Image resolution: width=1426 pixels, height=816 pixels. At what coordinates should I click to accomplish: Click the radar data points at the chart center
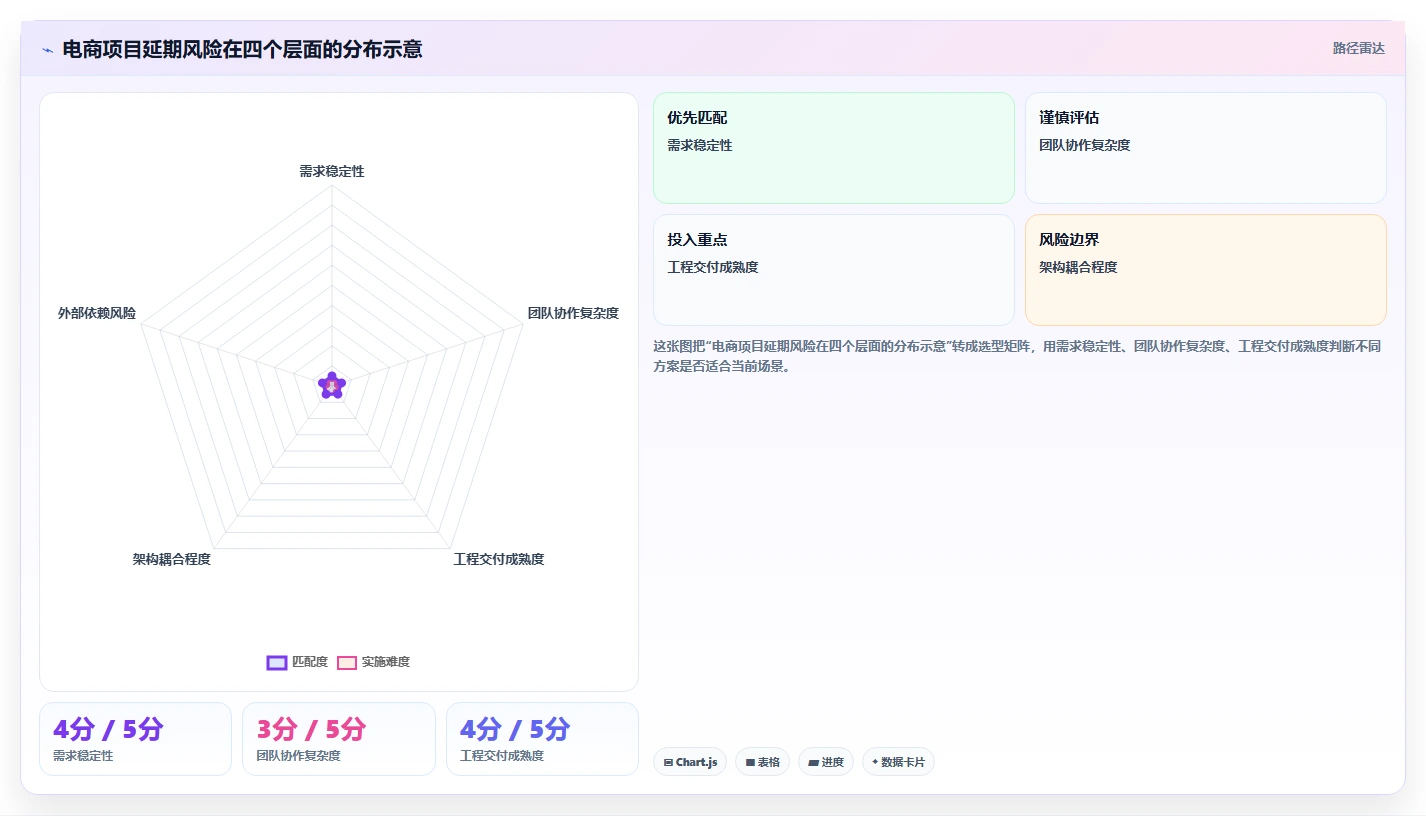[x=332, y=384]
